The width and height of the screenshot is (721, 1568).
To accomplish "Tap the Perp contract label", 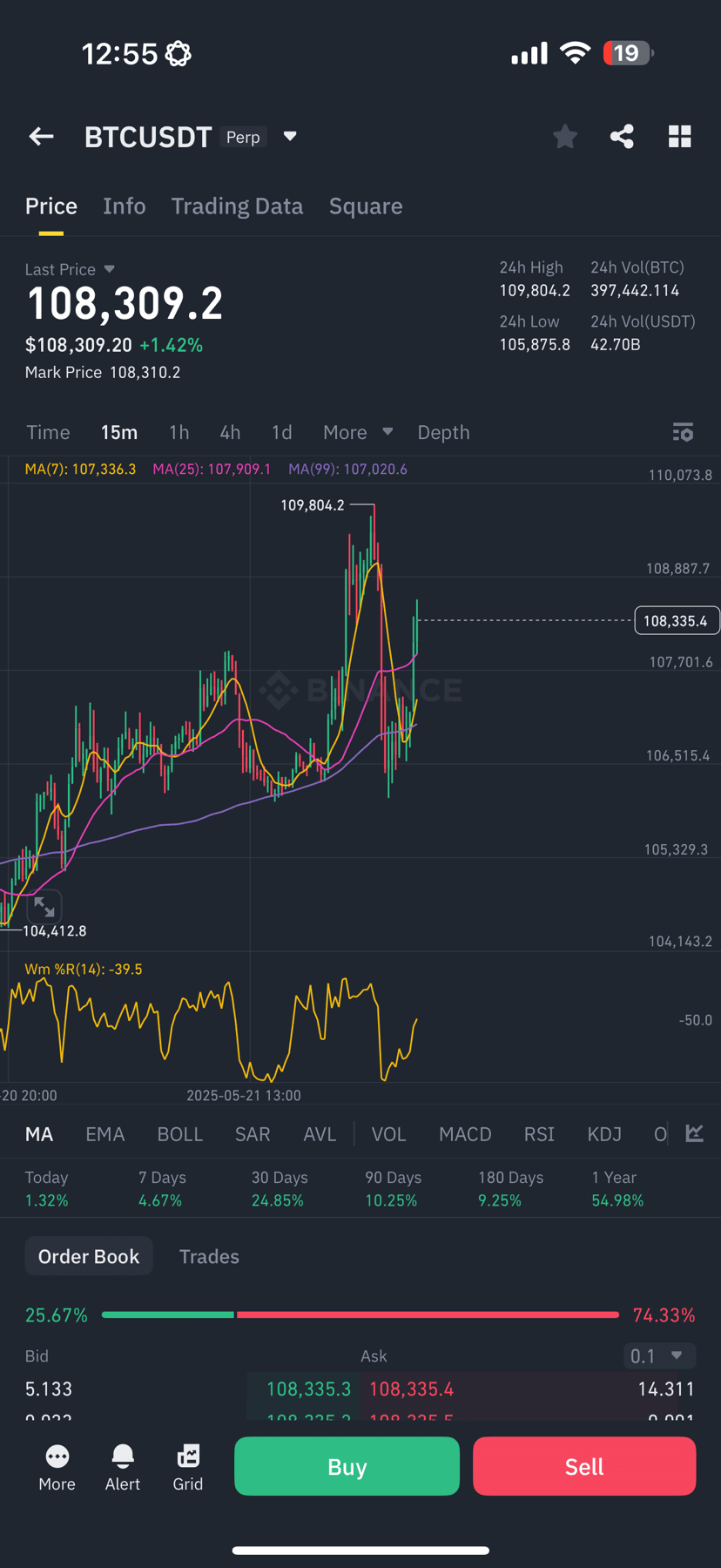I will (243, 137).
